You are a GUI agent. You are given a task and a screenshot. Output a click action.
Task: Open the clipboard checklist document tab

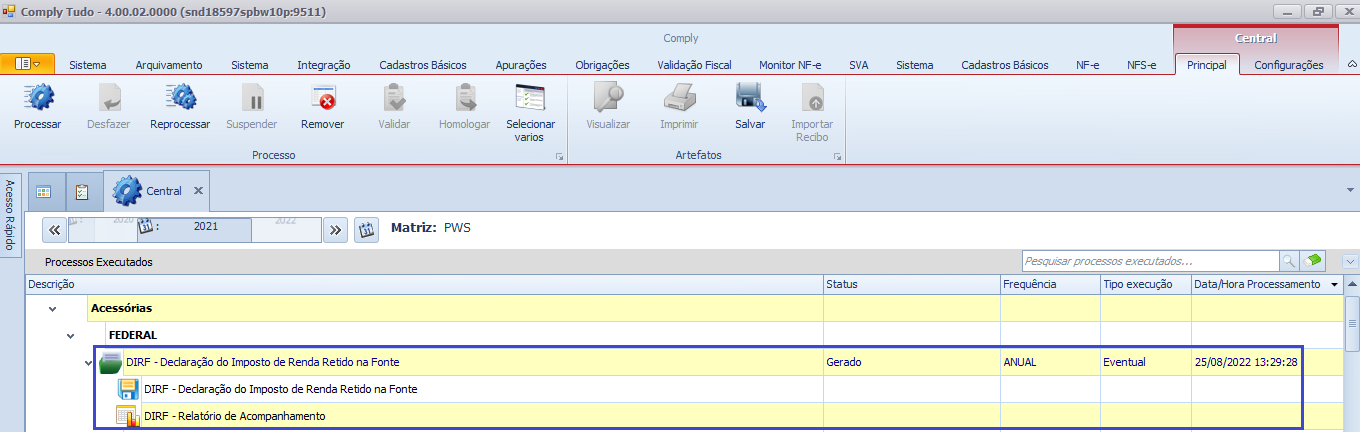[x=83, y=191]
